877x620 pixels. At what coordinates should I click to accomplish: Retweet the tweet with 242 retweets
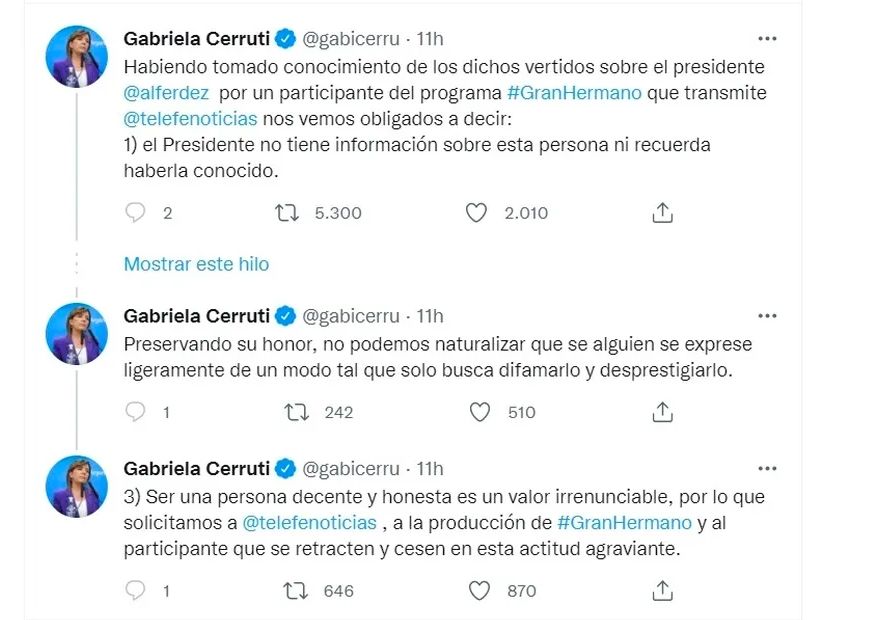pos(297,412)
